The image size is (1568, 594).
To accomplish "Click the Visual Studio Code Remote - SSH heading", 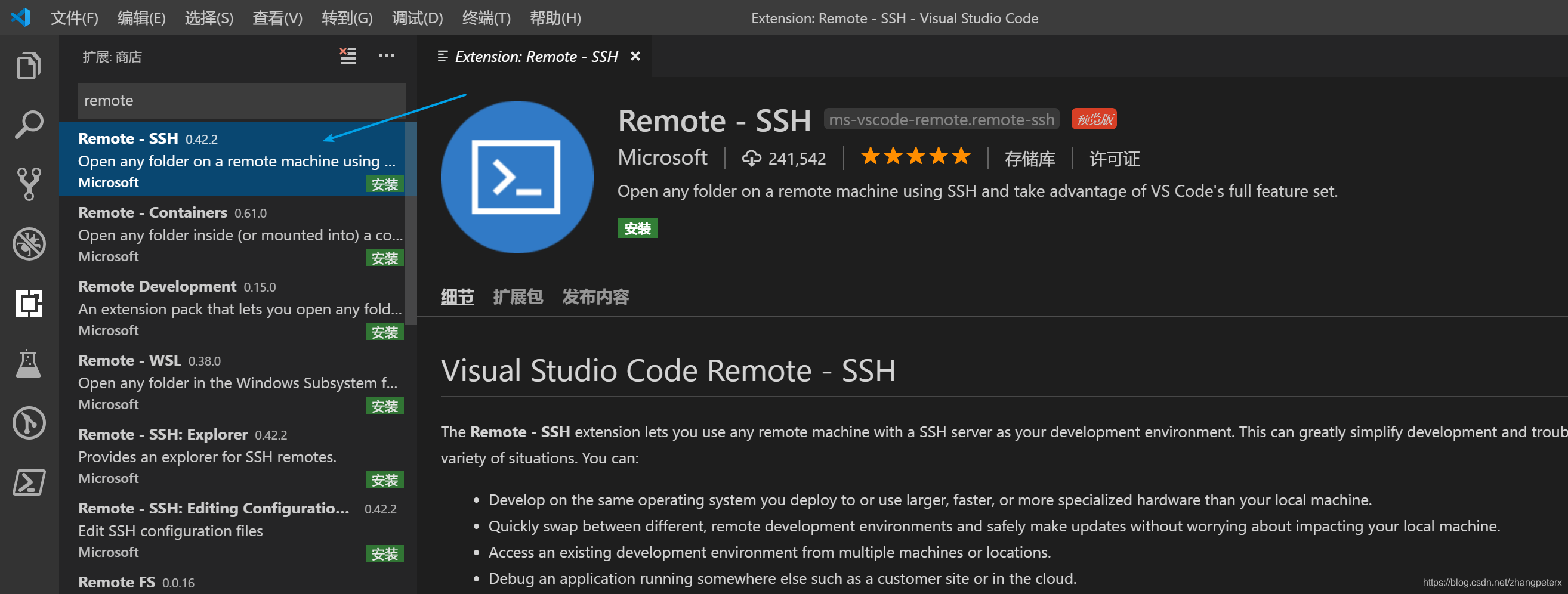I will pyautogui.click(x=668, y=370).
